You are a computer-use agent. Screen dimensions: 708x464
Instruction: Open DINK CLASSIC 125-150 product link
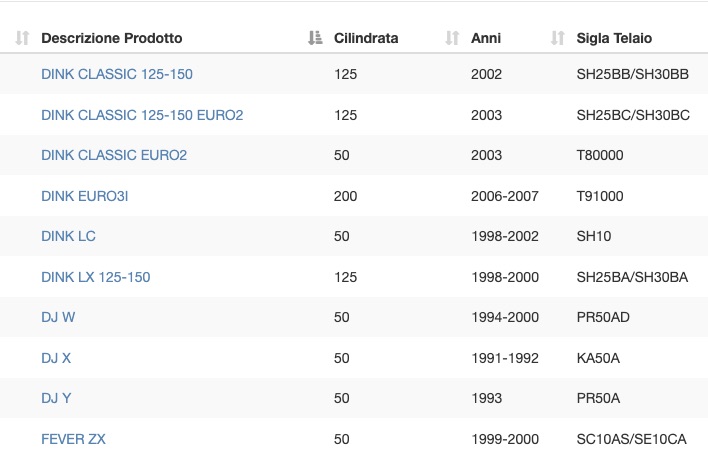[117, 74]
